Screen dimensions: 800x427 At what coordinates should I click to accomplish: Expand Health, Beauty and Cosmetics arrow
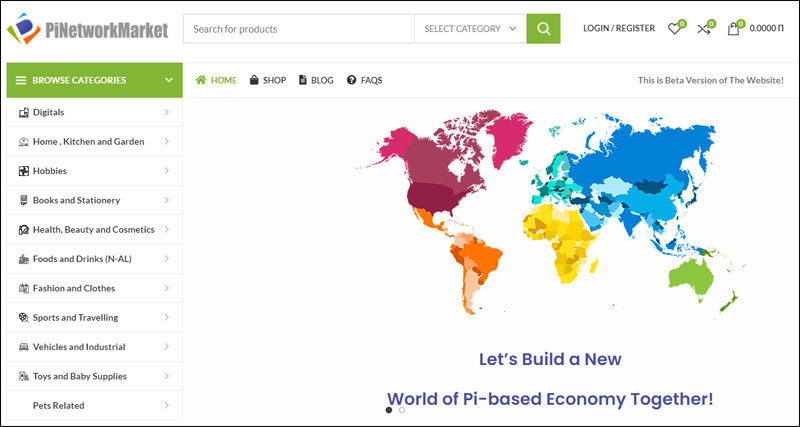click(x=166, y=230)
